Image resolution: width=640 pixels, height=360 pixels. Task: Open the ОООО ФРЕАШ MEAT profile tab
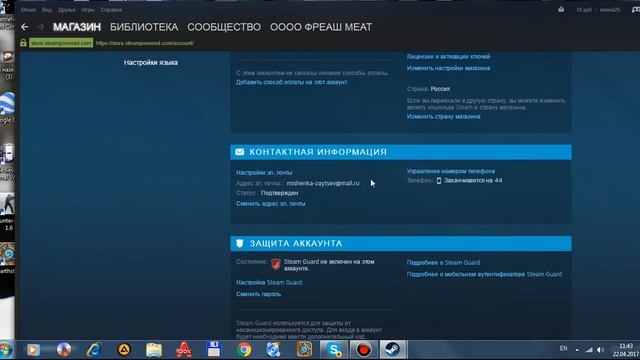[x=321, y=27]
